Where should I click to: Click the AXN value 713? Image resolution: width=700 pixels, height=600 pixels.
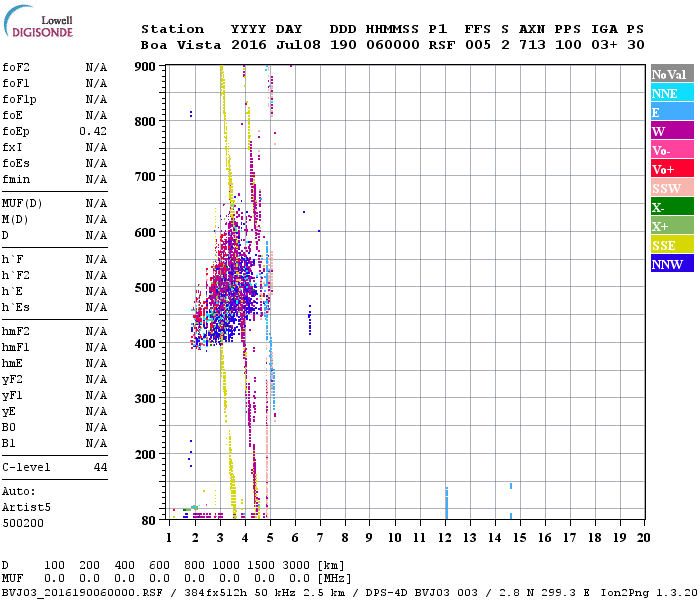point(532,45)
